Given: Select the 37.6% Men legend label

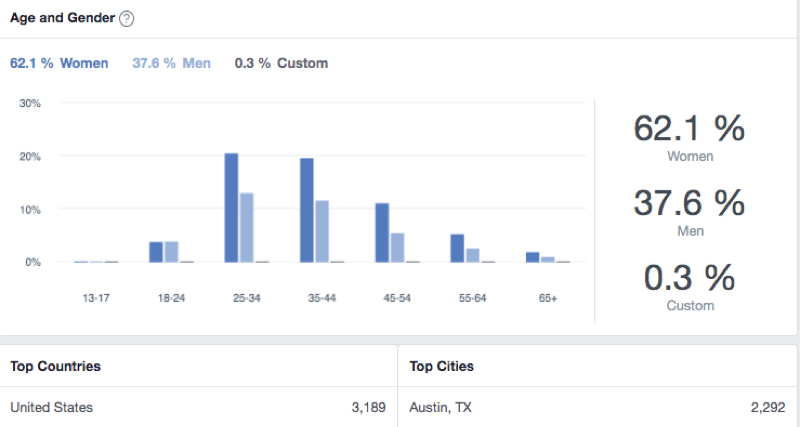Looking at the screenshot, I should tap(171, 63).
